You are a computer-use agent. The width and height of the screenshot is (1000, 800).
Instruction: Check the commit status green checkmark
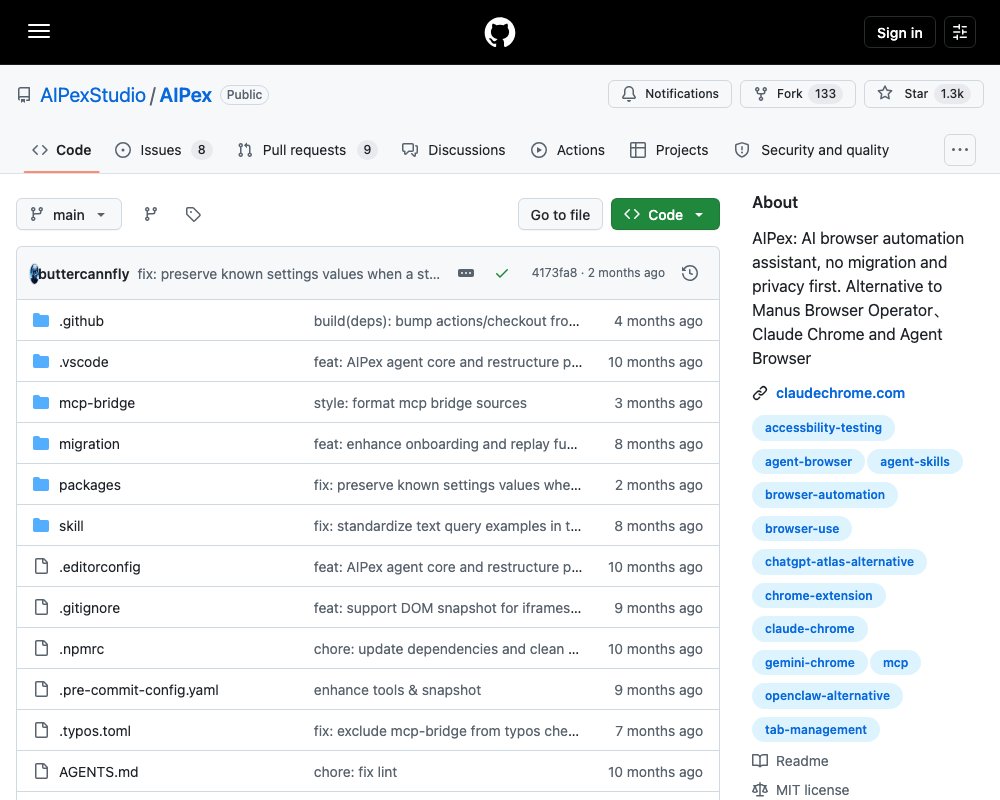pos(502,273)
